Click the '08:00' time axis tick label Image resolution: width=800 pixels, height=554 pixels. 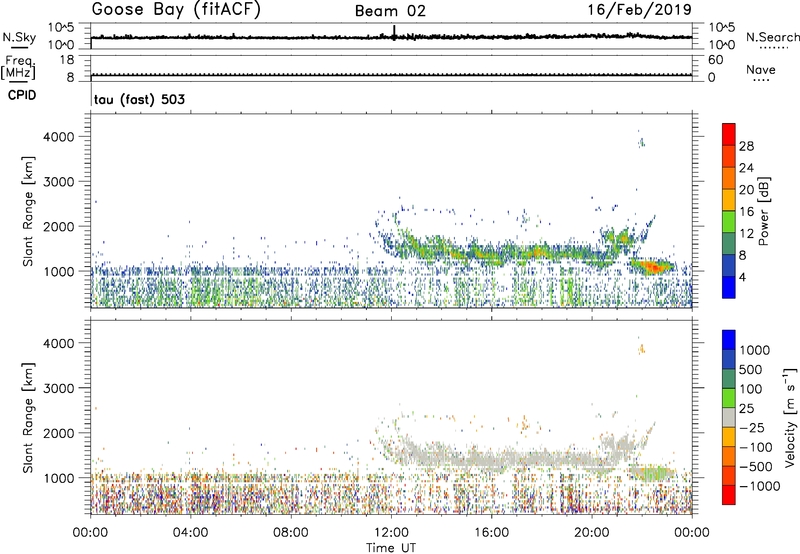pyautogui.click(x=291, y=533)
